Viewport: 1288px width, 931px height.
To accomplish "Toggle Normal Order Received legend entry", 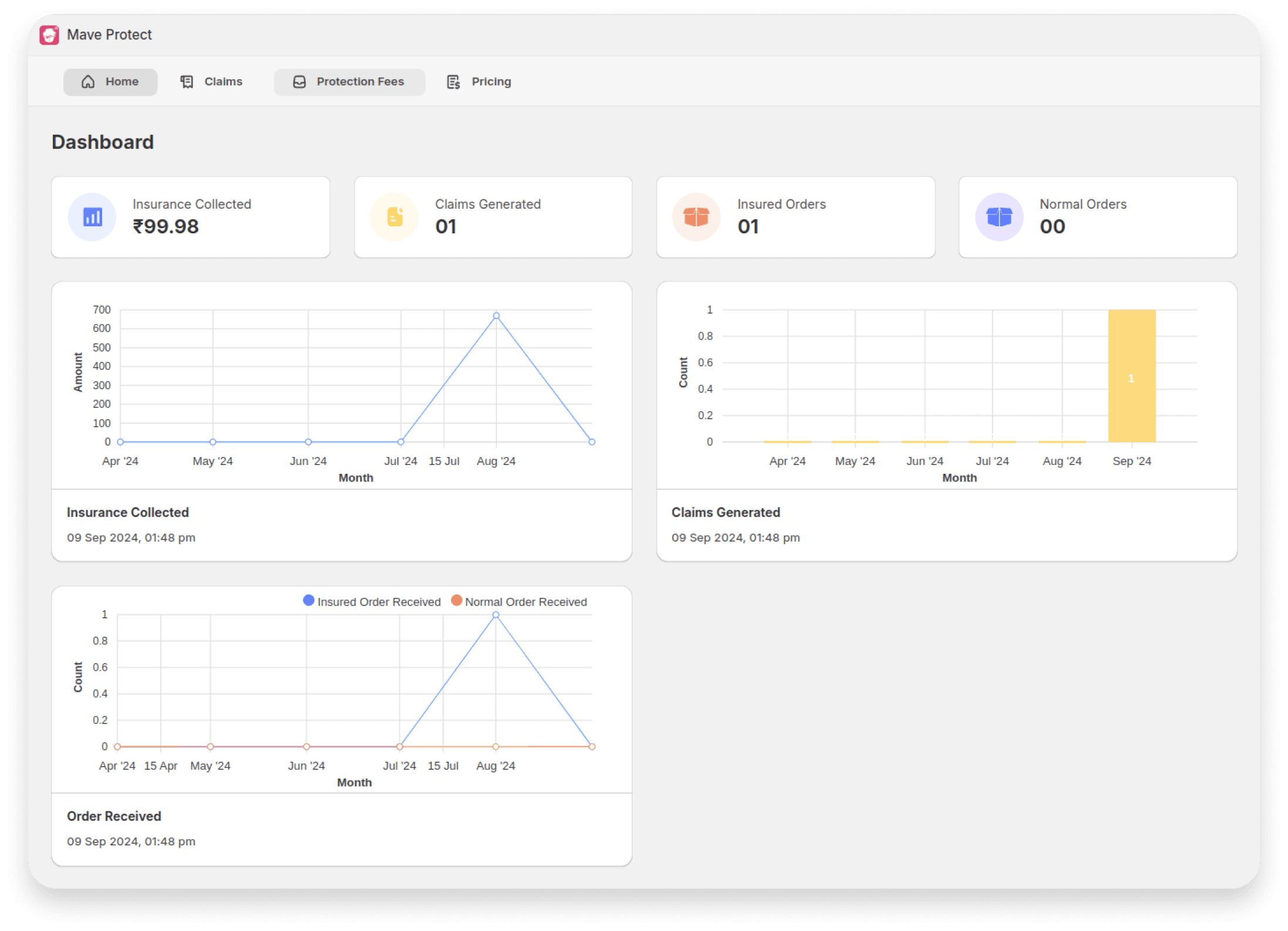I will point(519,602).
